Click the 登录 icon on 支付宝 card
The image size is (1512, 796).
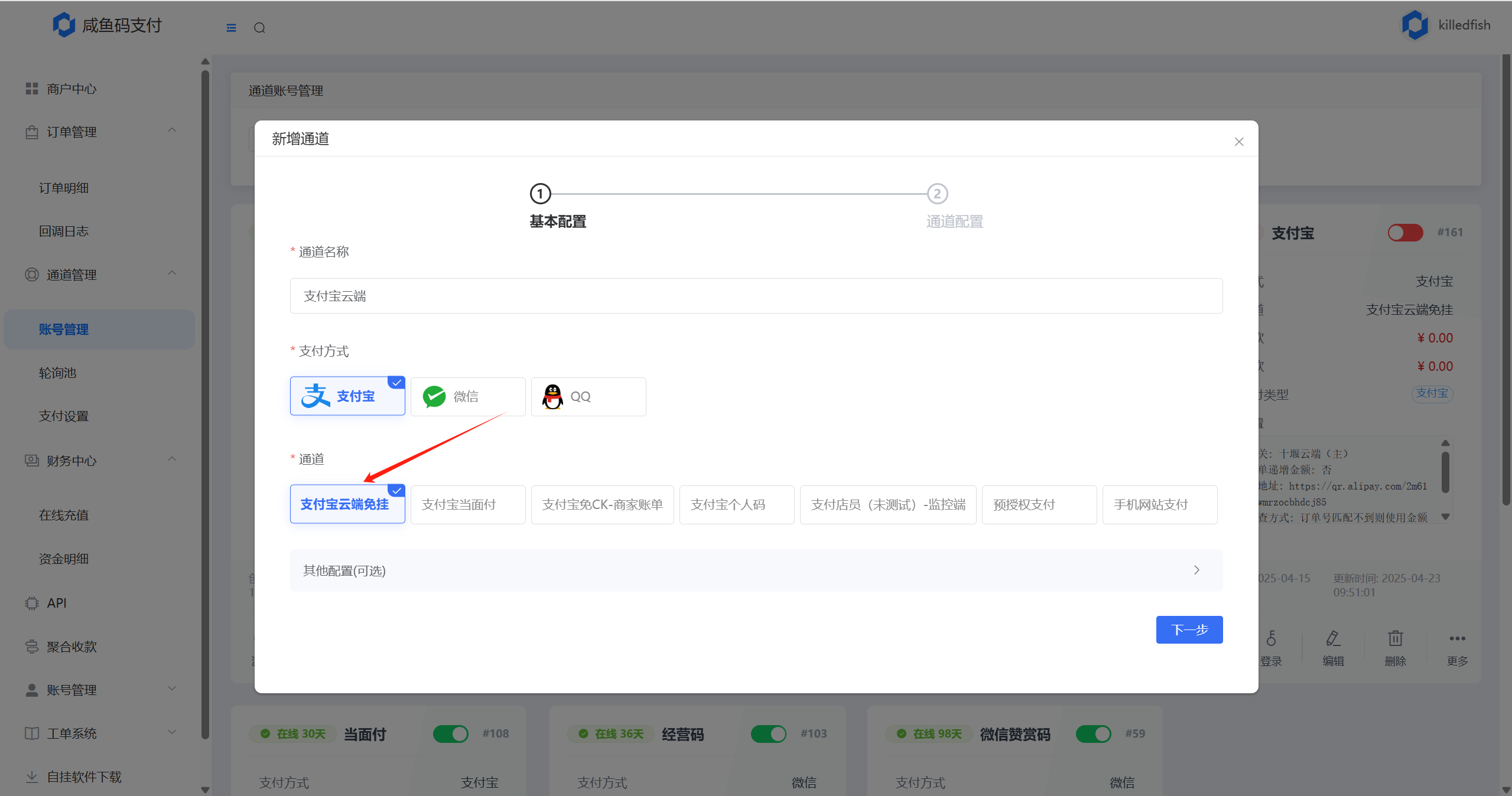pyautogui.click(x=1271, y=638)
